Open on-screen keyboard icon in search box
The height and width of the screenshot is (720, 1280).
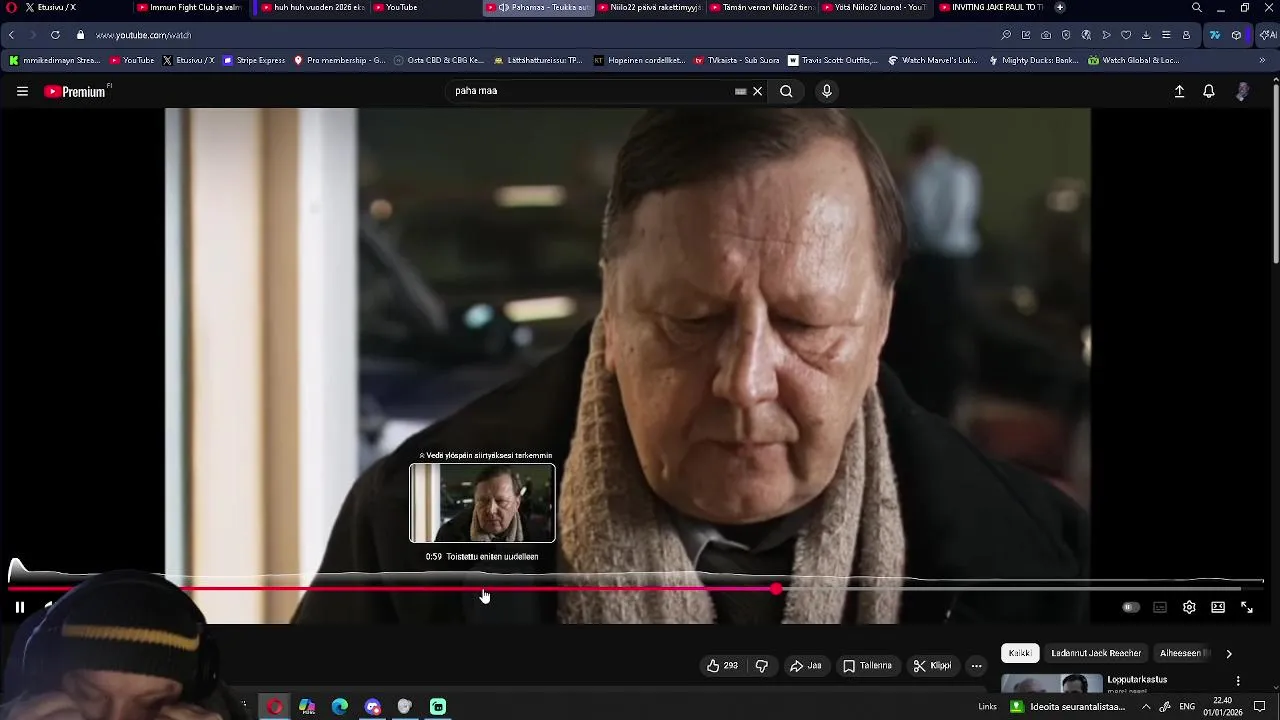(740, 91)
